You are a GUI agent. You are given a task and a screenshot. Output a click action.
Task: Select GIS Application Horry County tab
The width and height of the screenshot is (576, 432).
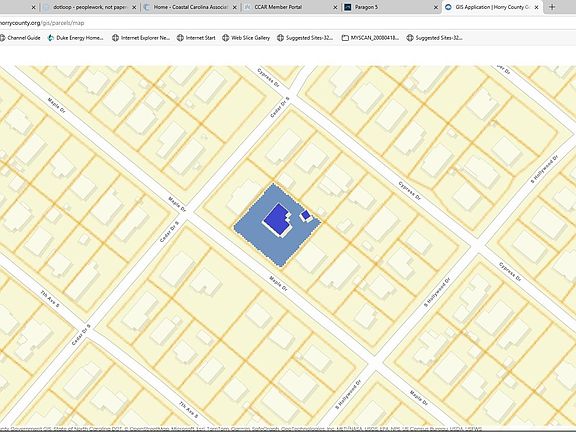tap(491, 7)
